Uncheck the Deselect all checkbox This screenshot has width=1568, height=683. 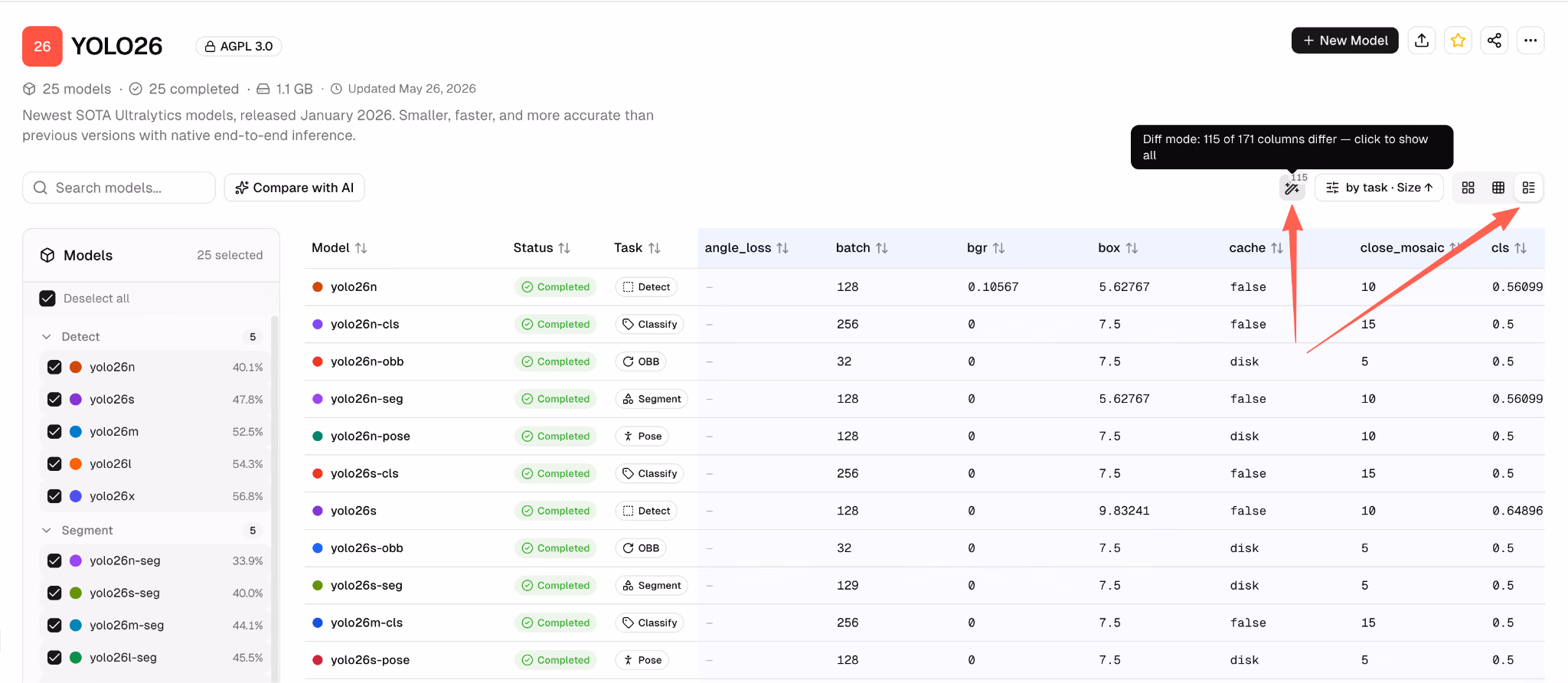click(x=47, y=299)
